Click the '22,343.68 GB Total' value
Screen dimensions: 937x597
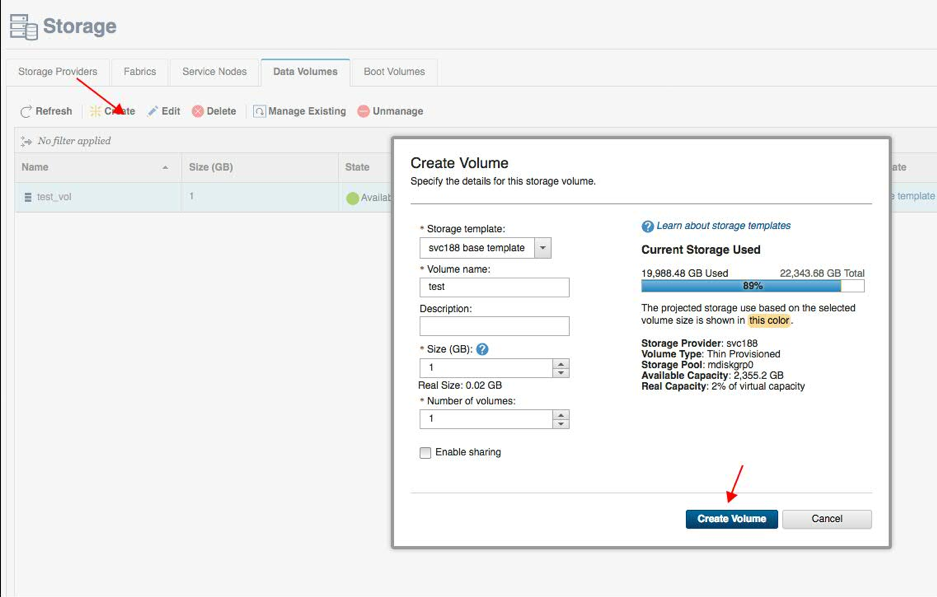click(x=822, y=273)
